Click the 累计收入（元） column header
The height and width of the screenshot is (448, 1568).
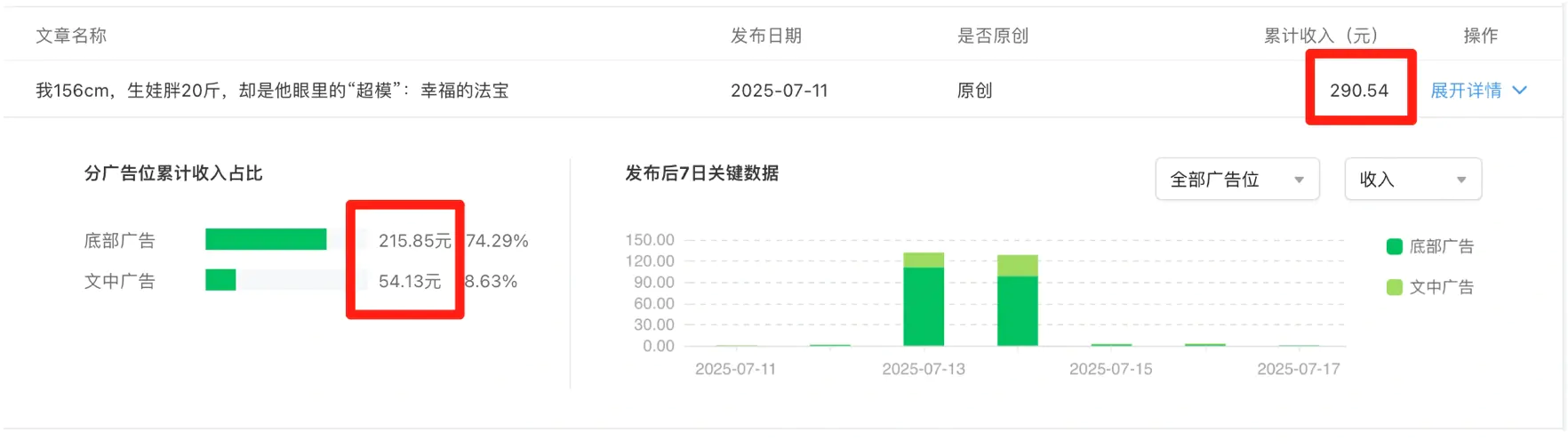(x=1321, y=36)
